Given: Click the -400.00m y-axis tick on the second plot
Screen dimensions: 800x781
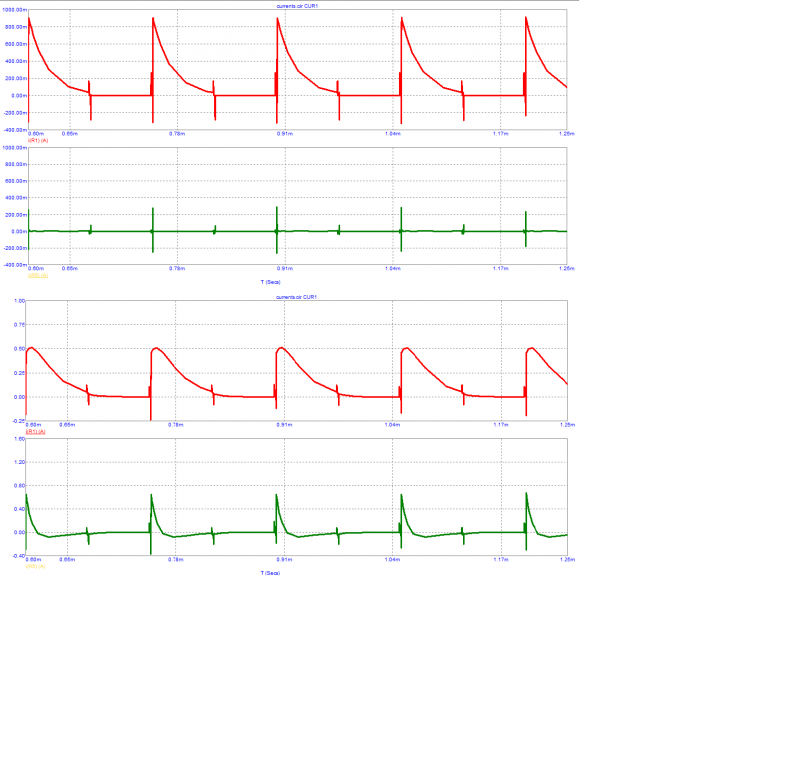Looking at the screenshot, I should tap(13, 265).
